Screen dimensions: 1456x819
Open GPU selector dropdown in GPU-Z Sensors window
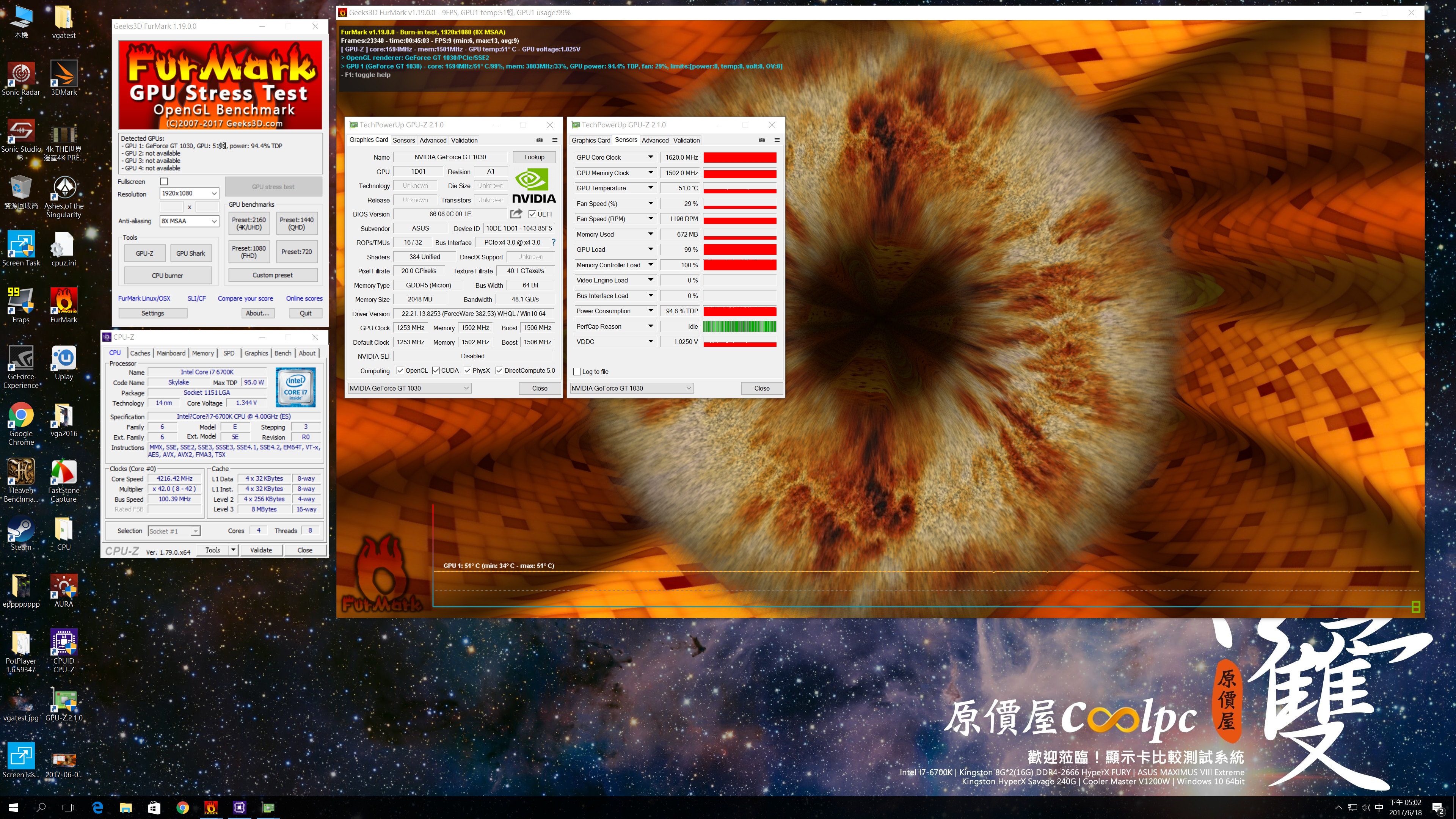point(631,388)
